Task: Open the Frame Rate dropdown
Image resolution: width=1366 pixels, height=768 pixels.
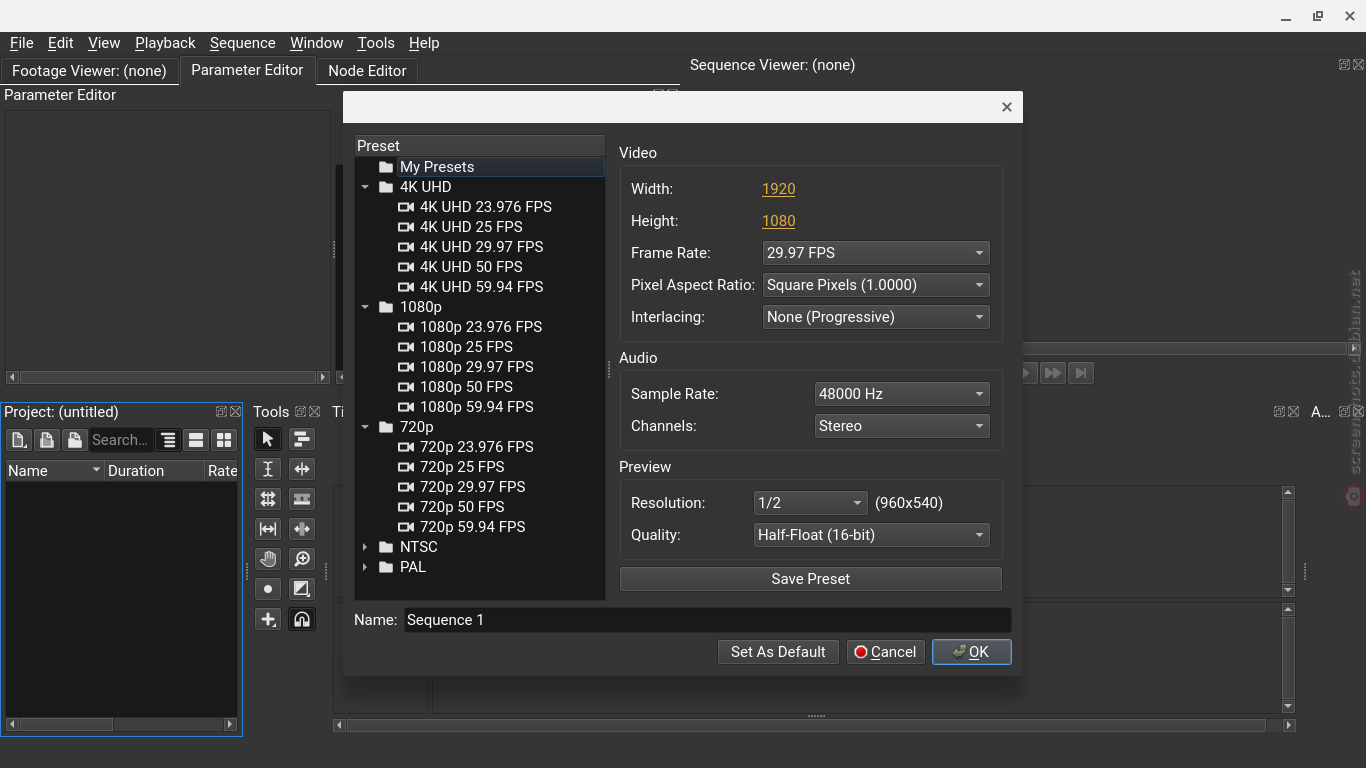Action: coord(876,253)
